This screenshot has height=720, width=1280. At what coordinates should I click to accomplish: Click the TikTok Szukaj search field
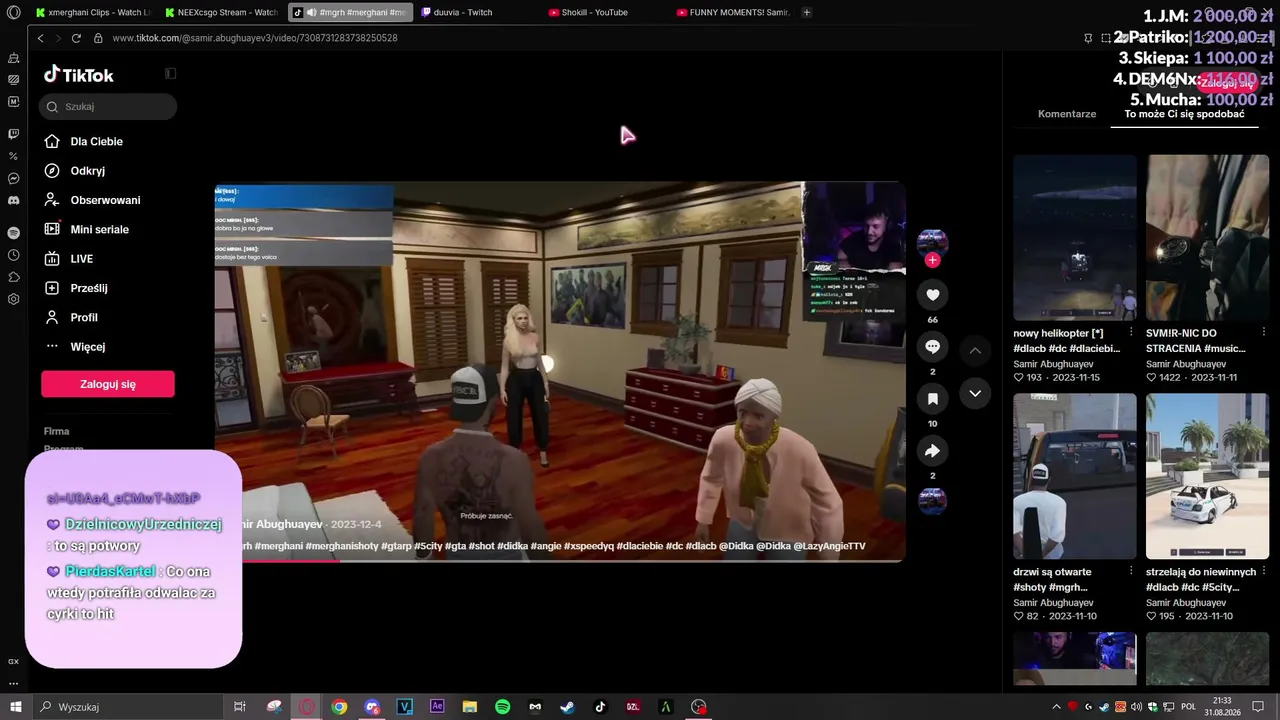coord(108,107)
